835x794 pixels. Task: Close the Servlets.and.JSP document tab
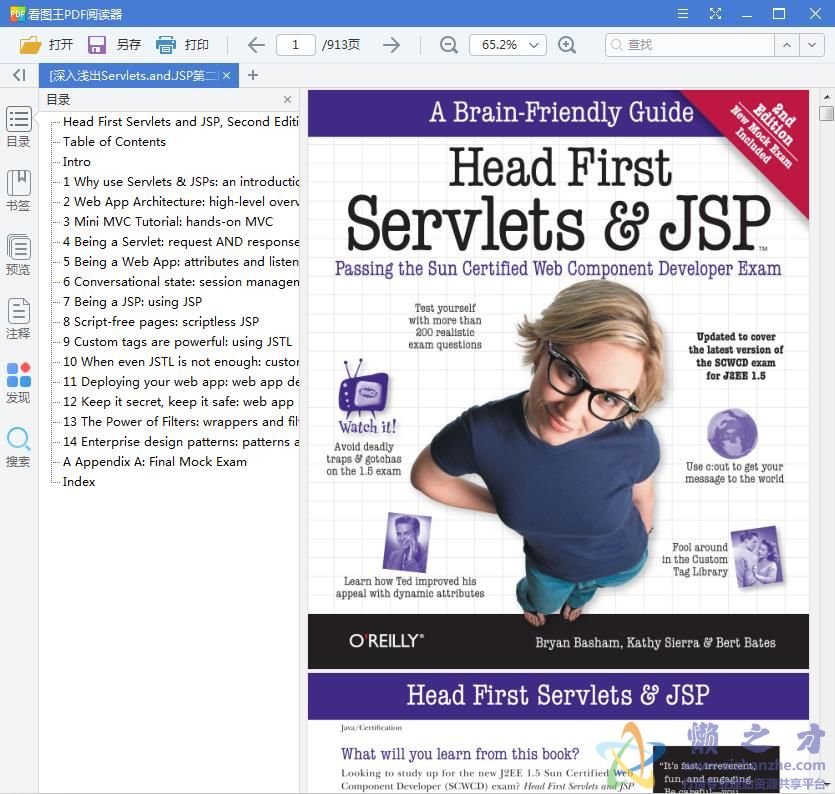pyautogui.click(x=227, y=76)
